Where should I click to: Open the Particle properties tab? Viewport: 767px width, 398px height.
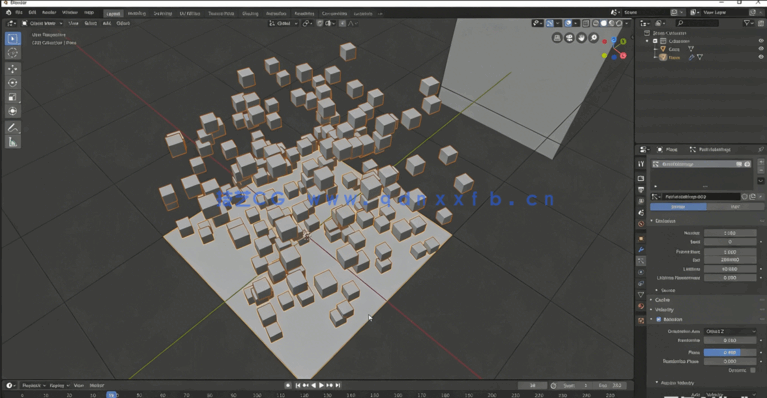[x=641, y=261]
